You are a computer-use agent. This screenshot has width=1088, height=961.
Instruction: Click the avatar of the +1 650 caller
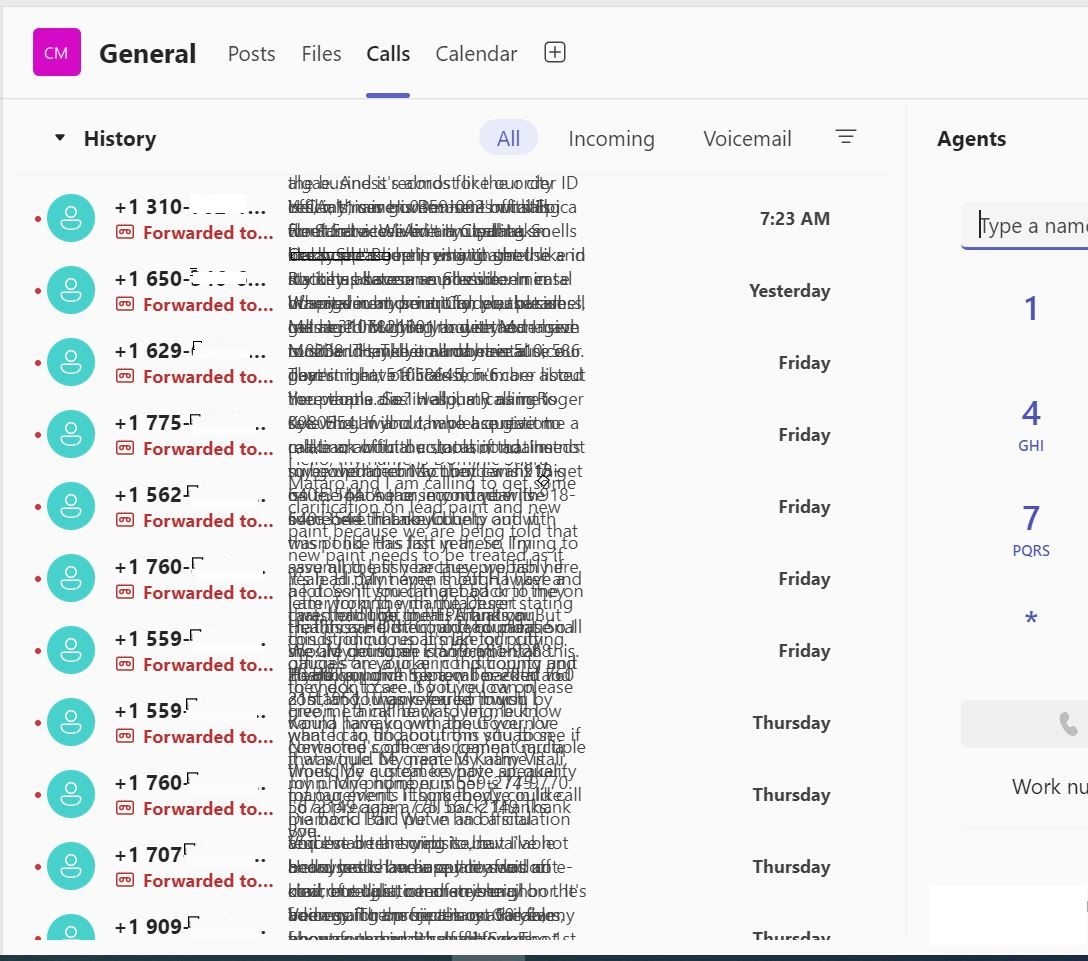click(x=71, y=290)
